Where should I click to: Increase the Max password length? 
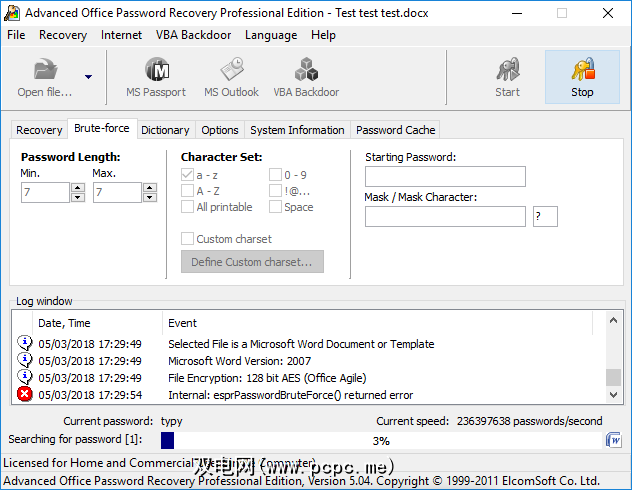click(x=150, y=187)
